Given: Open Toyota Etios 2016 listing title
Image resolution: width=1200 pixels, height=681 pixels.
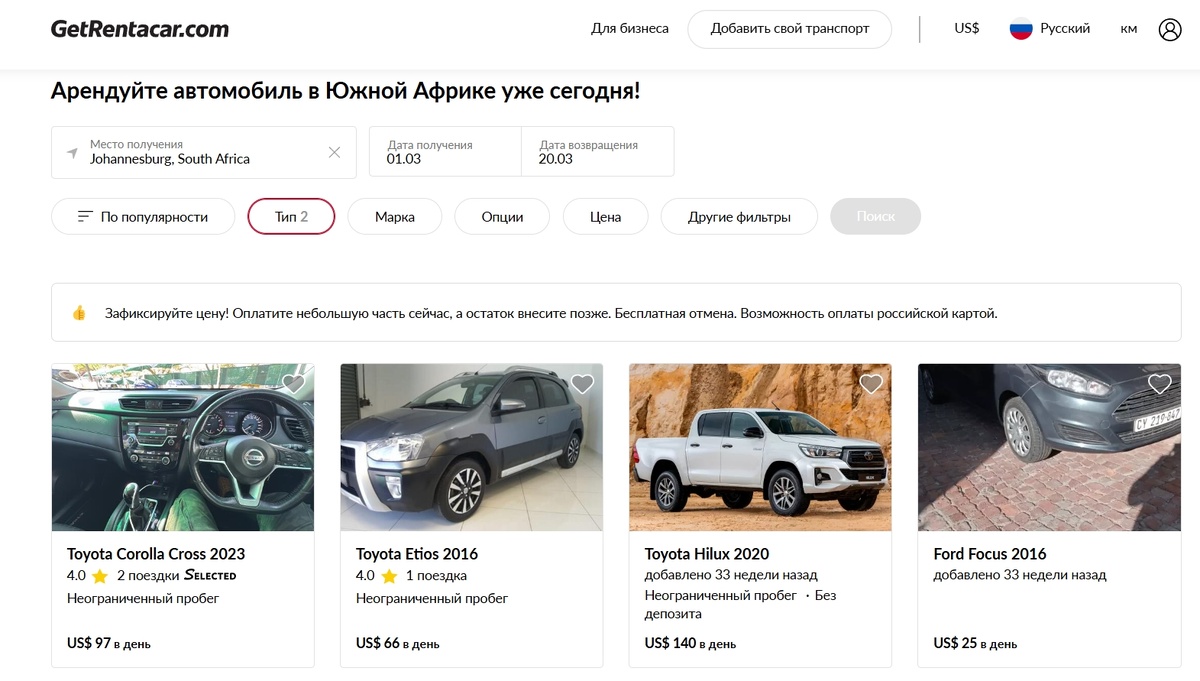Looking at the screenshot, I should (x=417, y=554).
